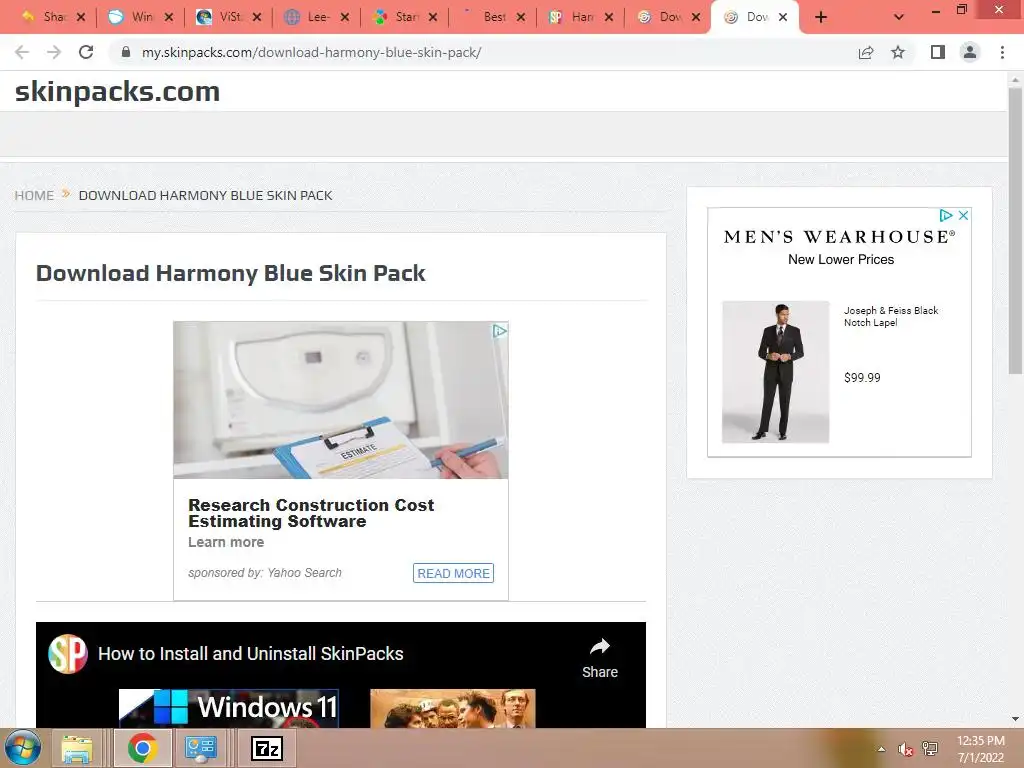The image size is (1024, 768).
Task: Click the address bar URL
Action: coord(312,52)
